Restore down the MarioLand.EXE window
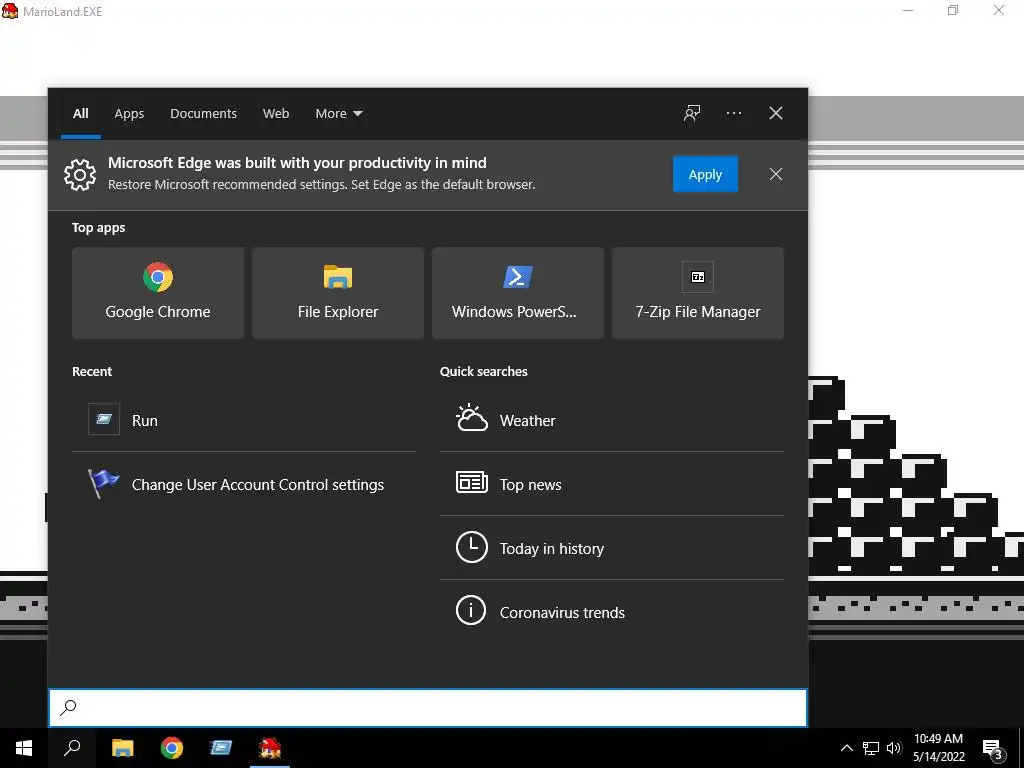The height and width of the screenshot is (768, 1024). [953, 10]
